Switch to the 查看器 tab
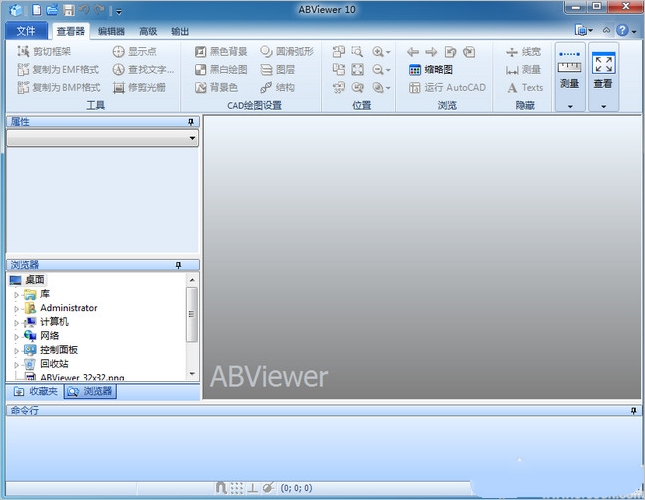The width and height of the screenshot is (645, 500). [71, 31]
